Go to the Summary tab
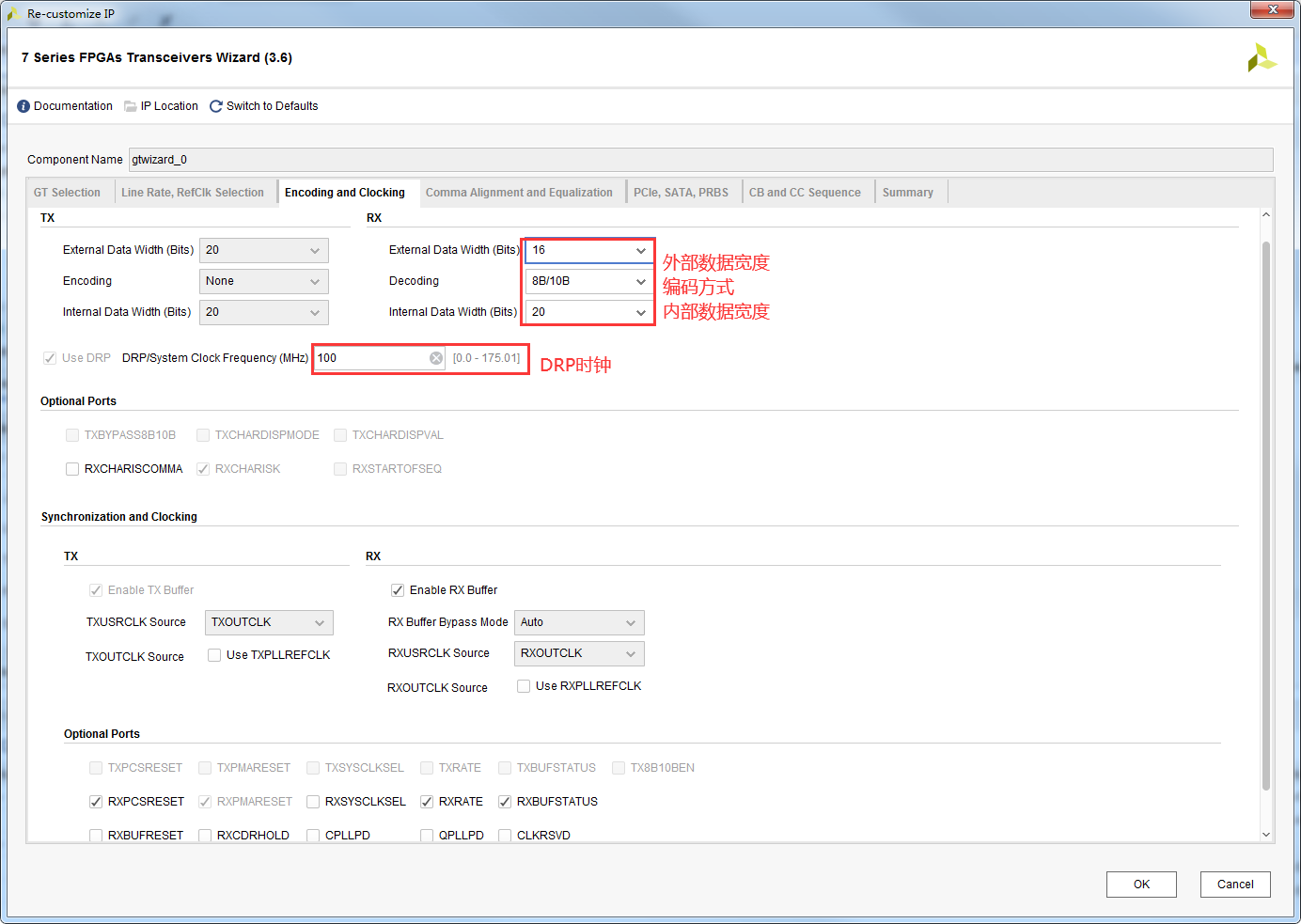Screen dimensions: 1301x924 [908, 193]
